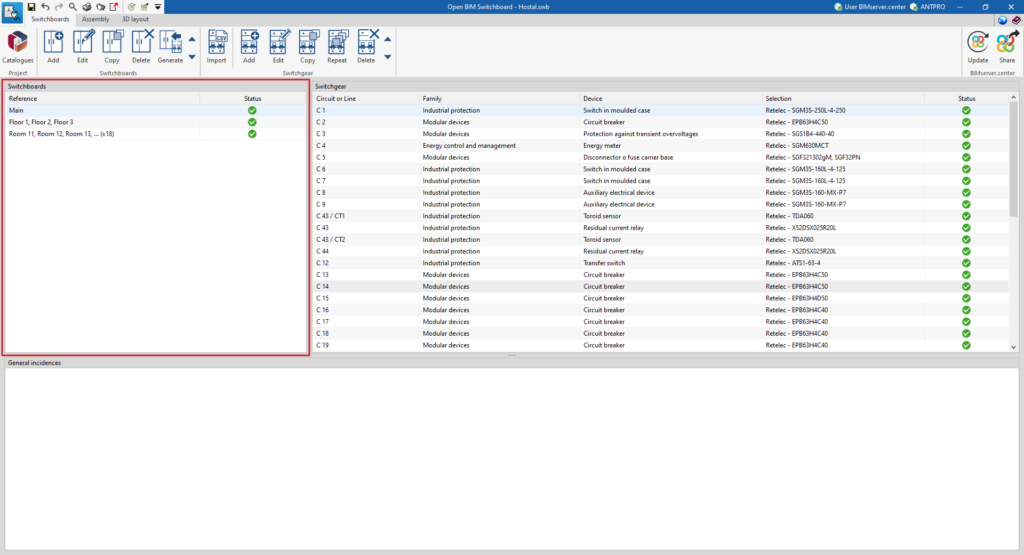Move the switchboard down with the arrow
This screenshot has height=555, width=1024.
[x=192, y=57]
